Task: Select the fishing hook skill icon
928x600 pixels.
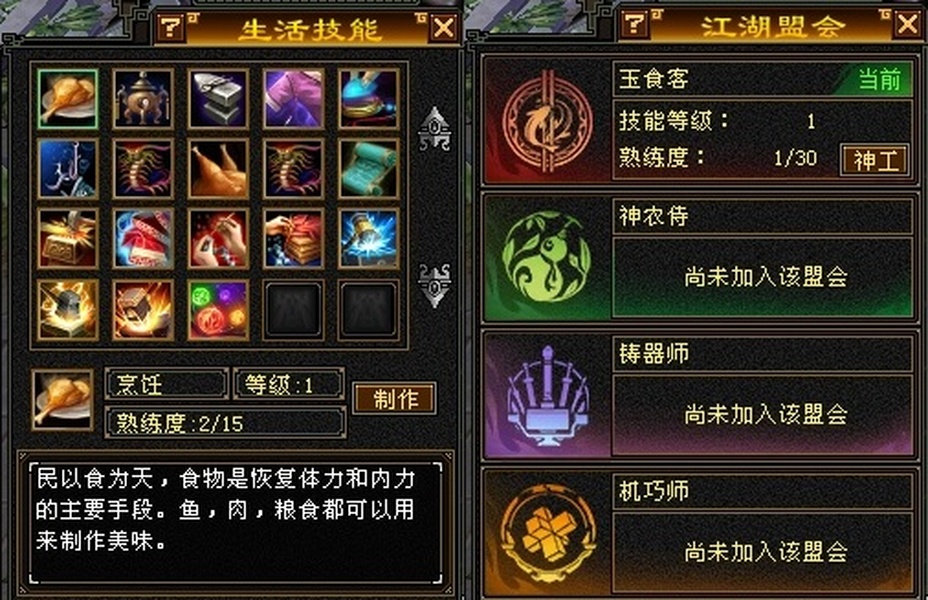Action: pos(67,169)
